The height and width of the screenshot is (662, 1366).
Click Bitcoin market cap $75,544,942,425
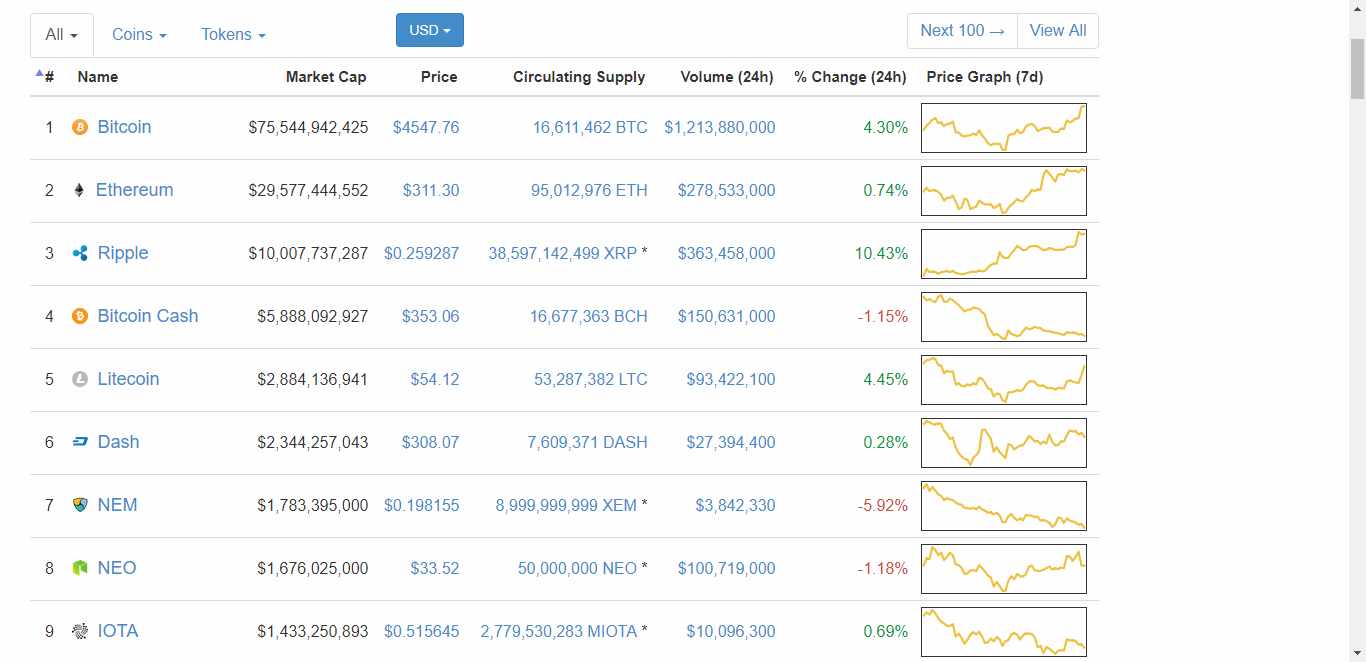[x=309, y=128]
